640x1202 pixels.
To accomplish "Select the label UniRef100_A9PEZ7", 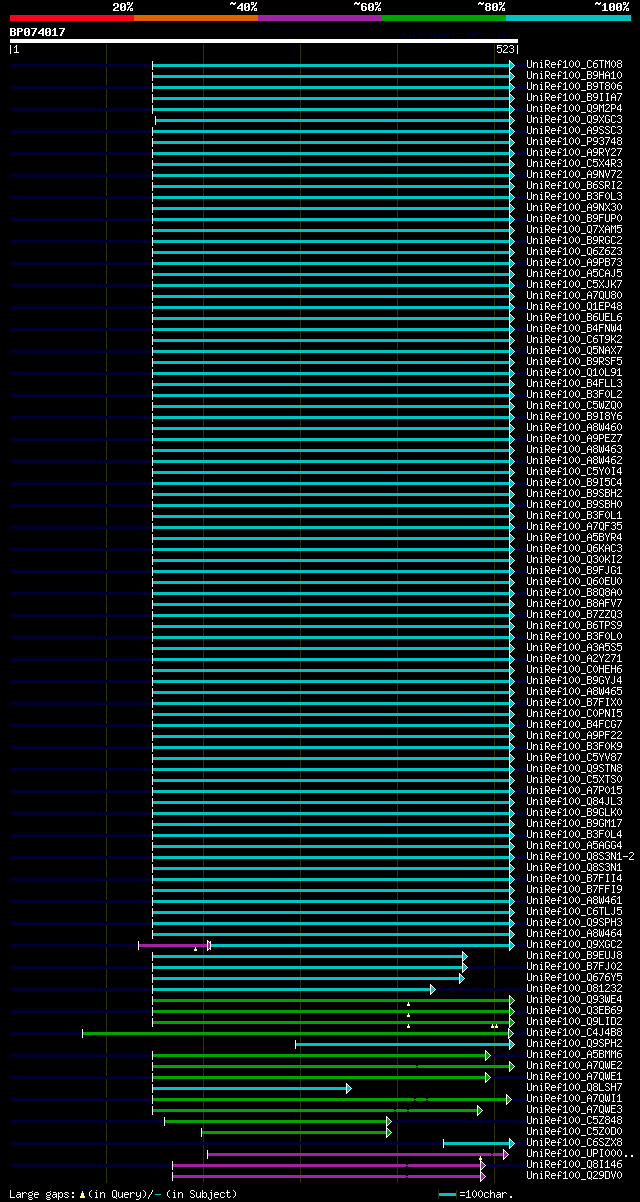I will (x=574, y=438).
